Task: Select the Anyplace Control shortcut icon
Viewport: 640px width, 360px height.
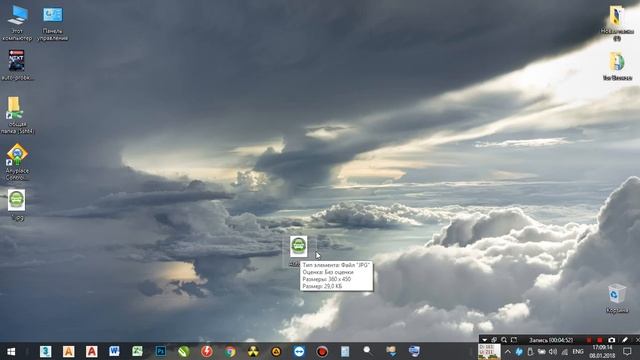Action: pos(17,162)
